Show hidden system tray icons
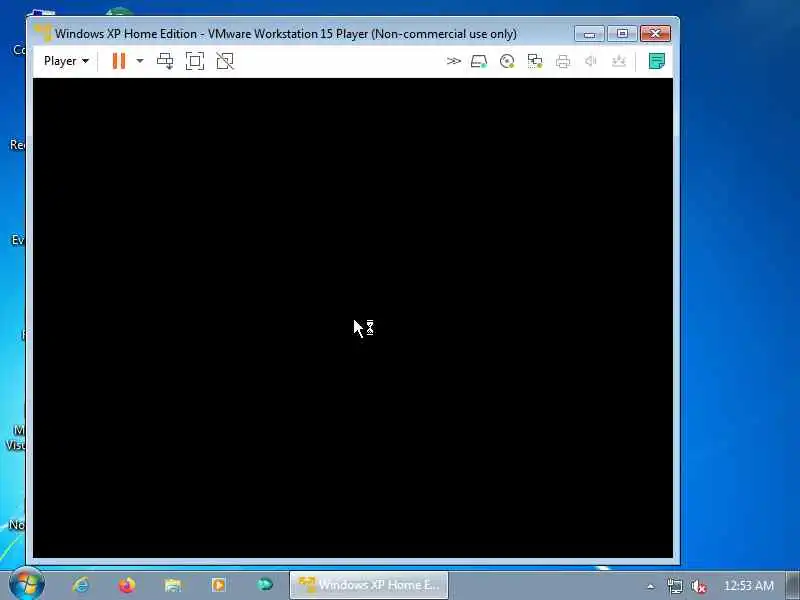 (651, 586)
